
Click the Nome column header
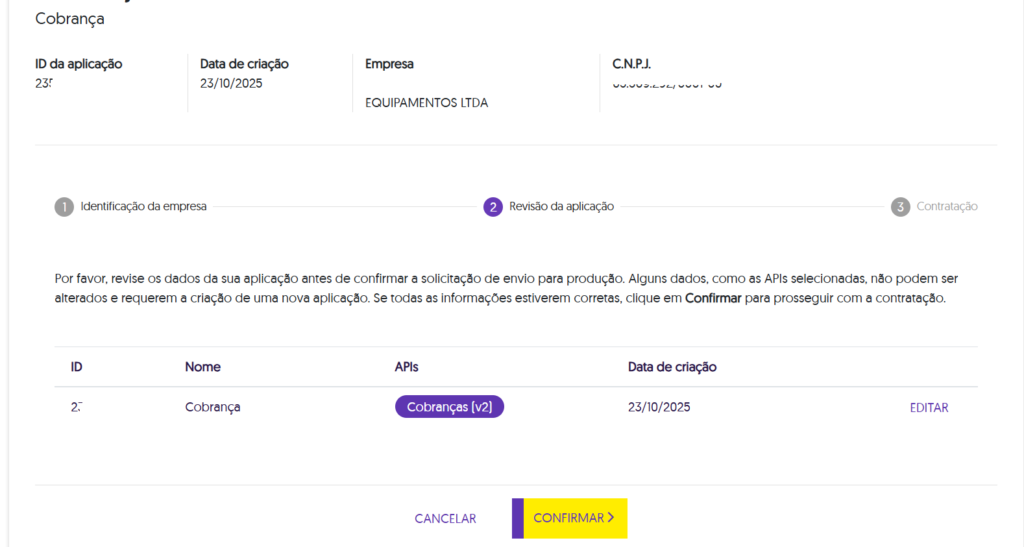203,367
